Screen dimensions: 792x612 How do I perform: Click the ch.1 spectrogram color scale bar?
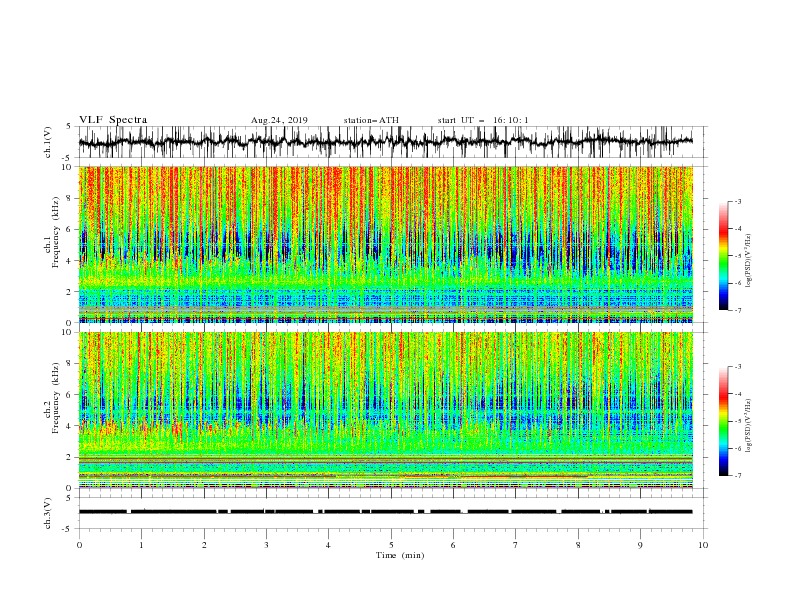(723, 256)
